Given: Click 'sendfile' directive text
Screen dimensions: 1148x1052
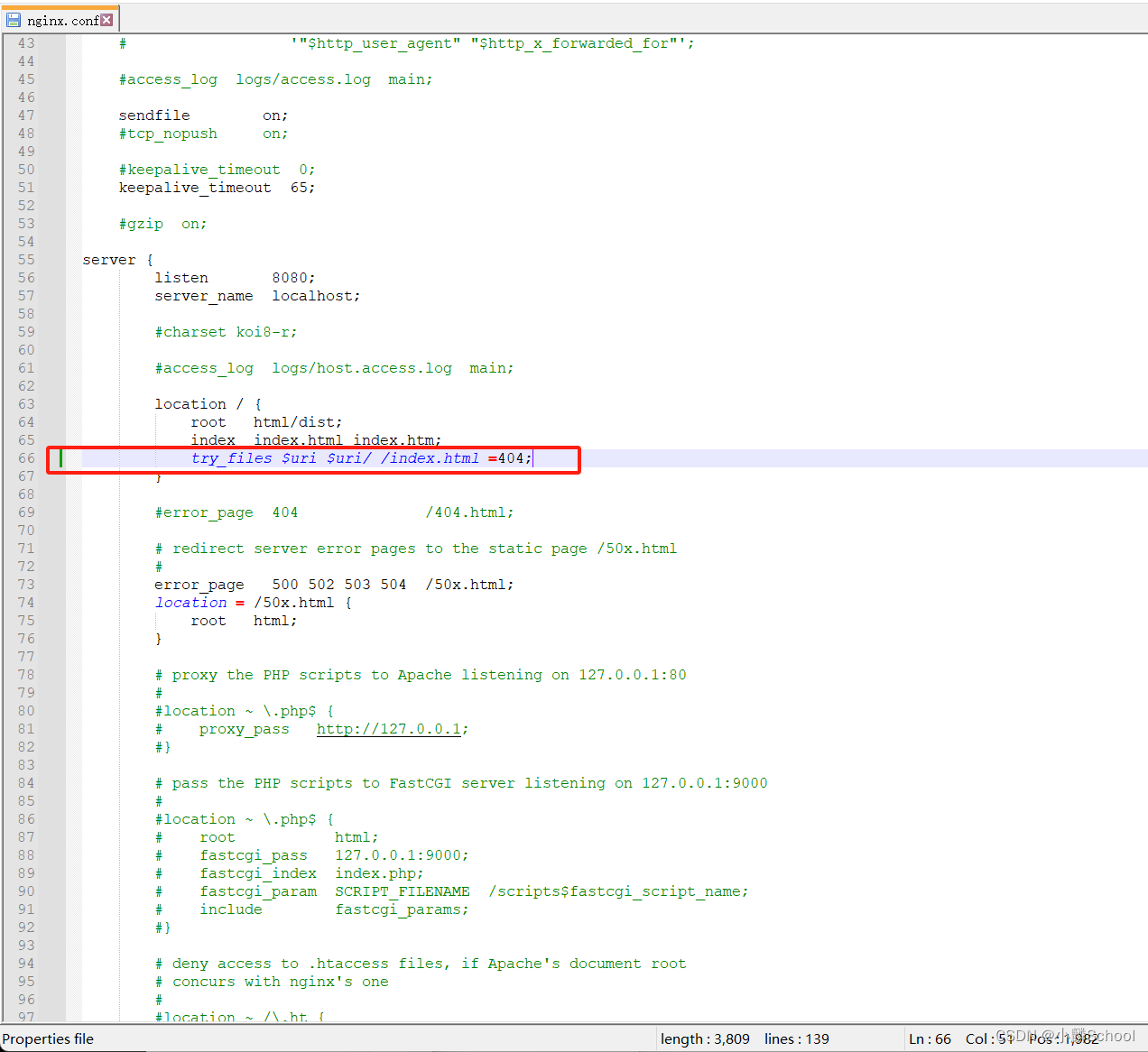Looking at the screenshot, I should (154, 115).
